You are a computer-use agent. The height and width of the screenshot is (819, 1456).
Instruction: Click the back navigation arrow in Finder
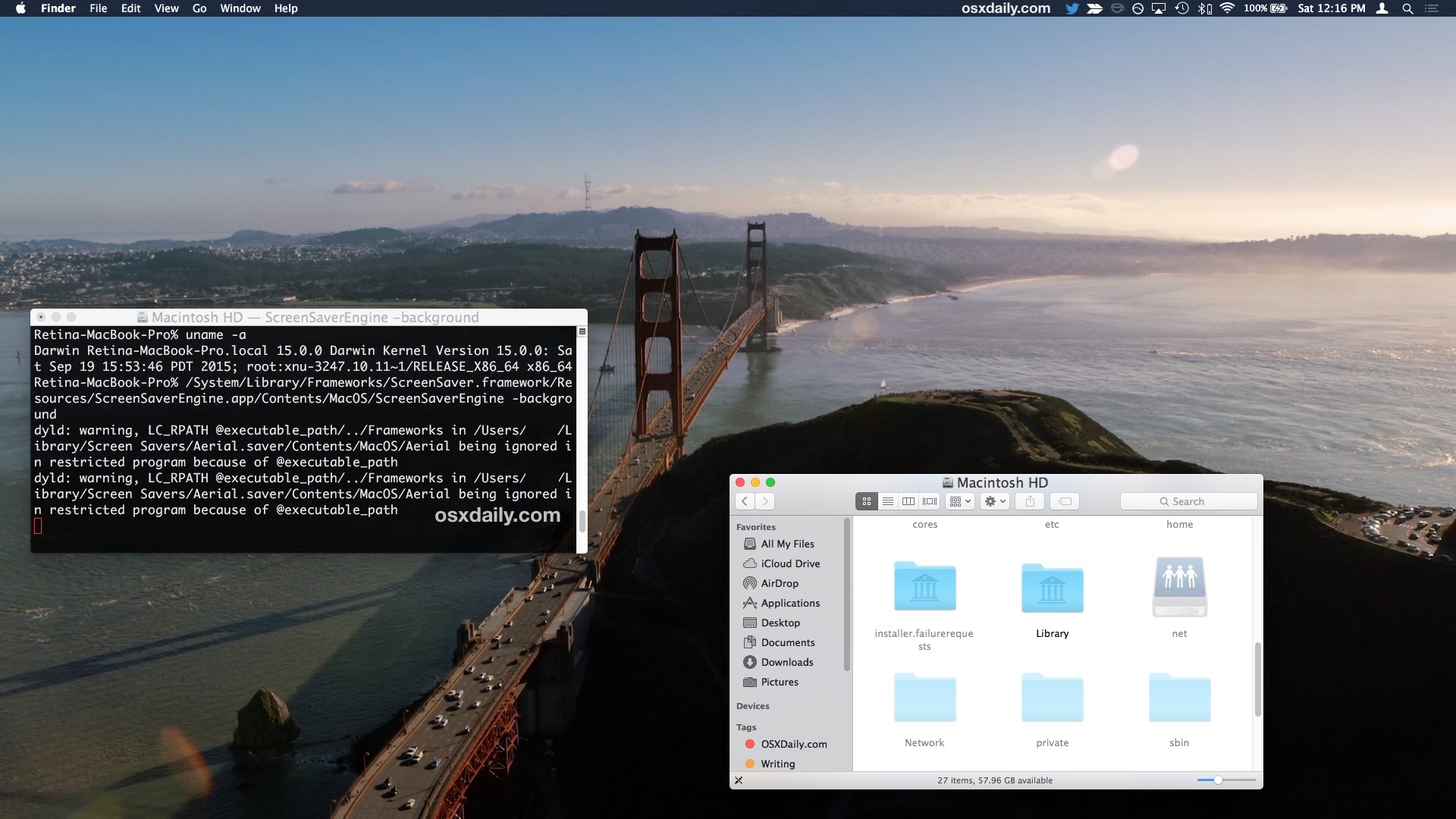coord(744,501)
